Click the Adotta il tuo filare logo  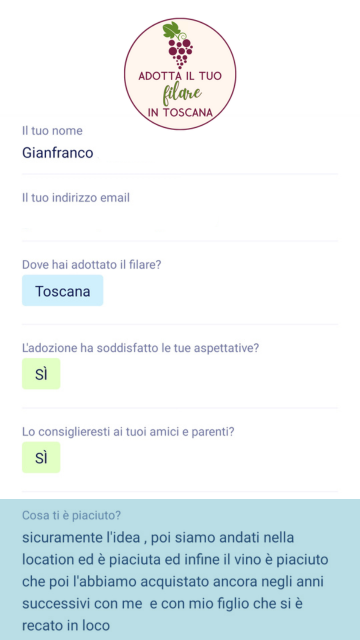click(180, 74)
